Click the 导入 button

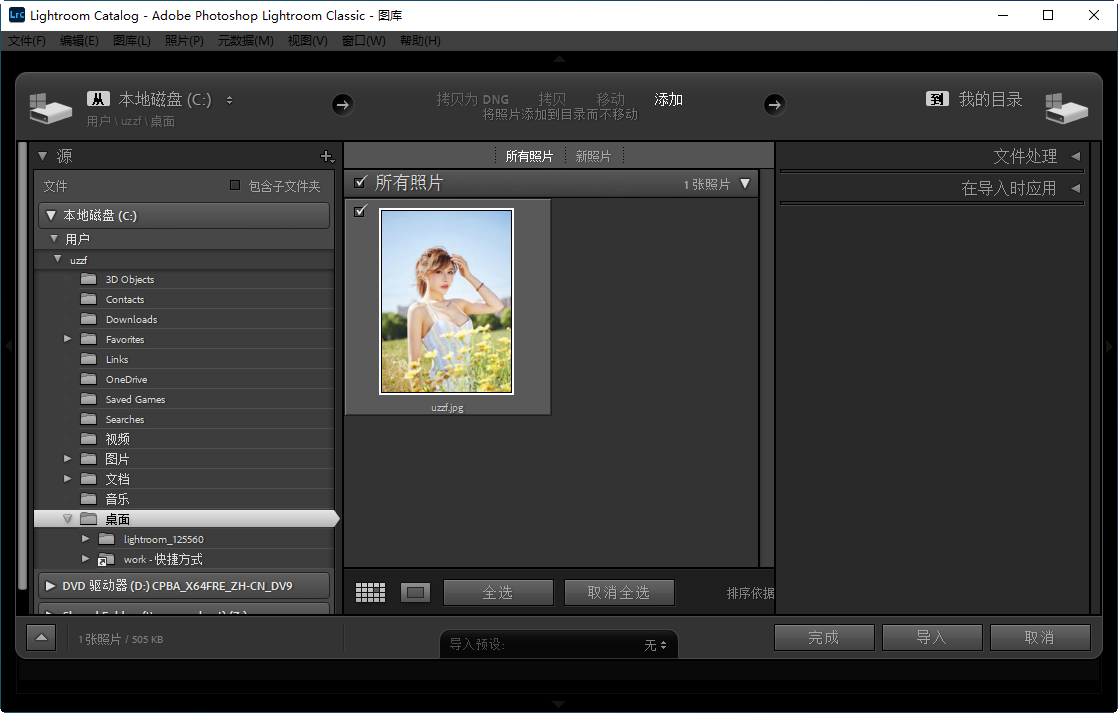click(931, 637)
